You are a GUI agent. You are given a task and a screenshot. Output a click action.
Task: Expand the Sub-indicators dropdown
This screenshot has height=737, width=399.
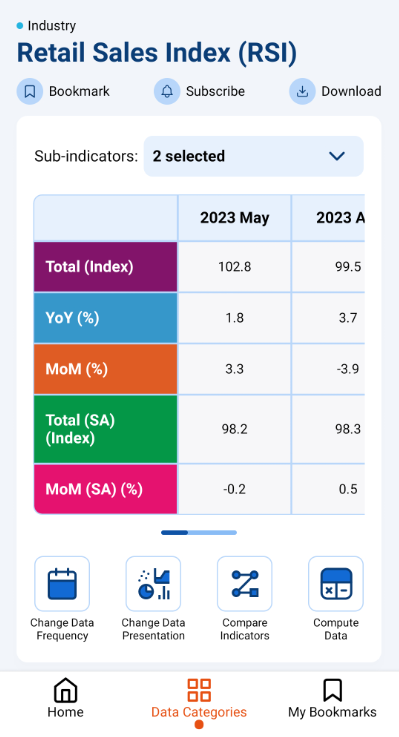click(253, 157)
